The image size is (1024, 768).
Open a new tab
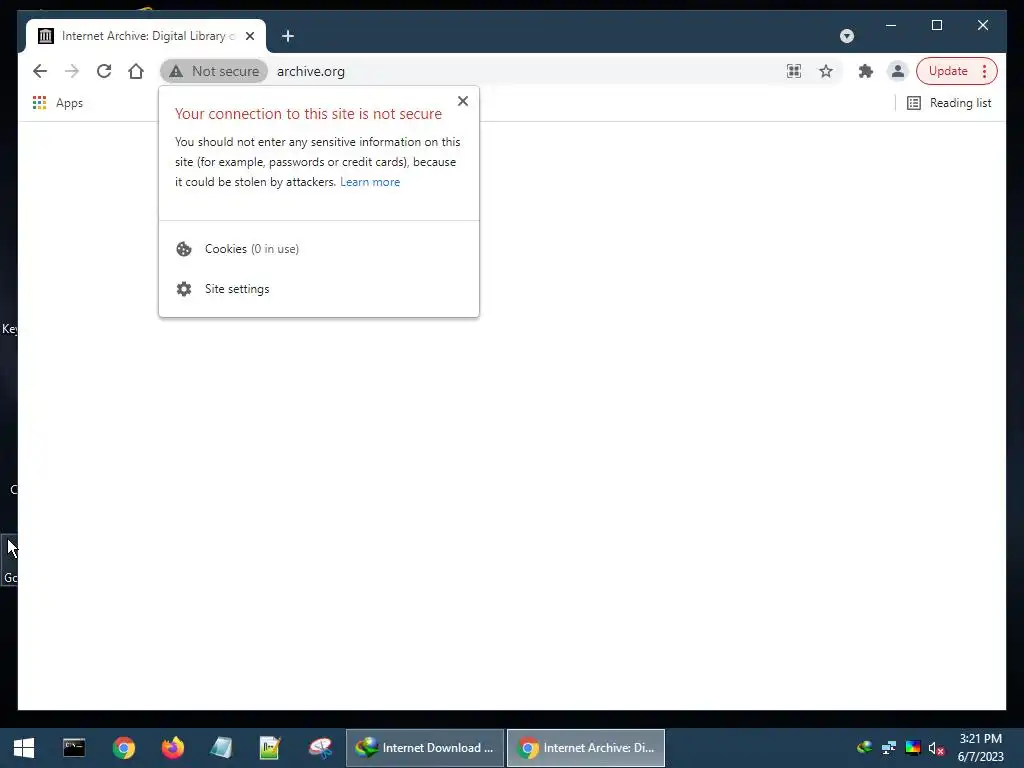288,36
